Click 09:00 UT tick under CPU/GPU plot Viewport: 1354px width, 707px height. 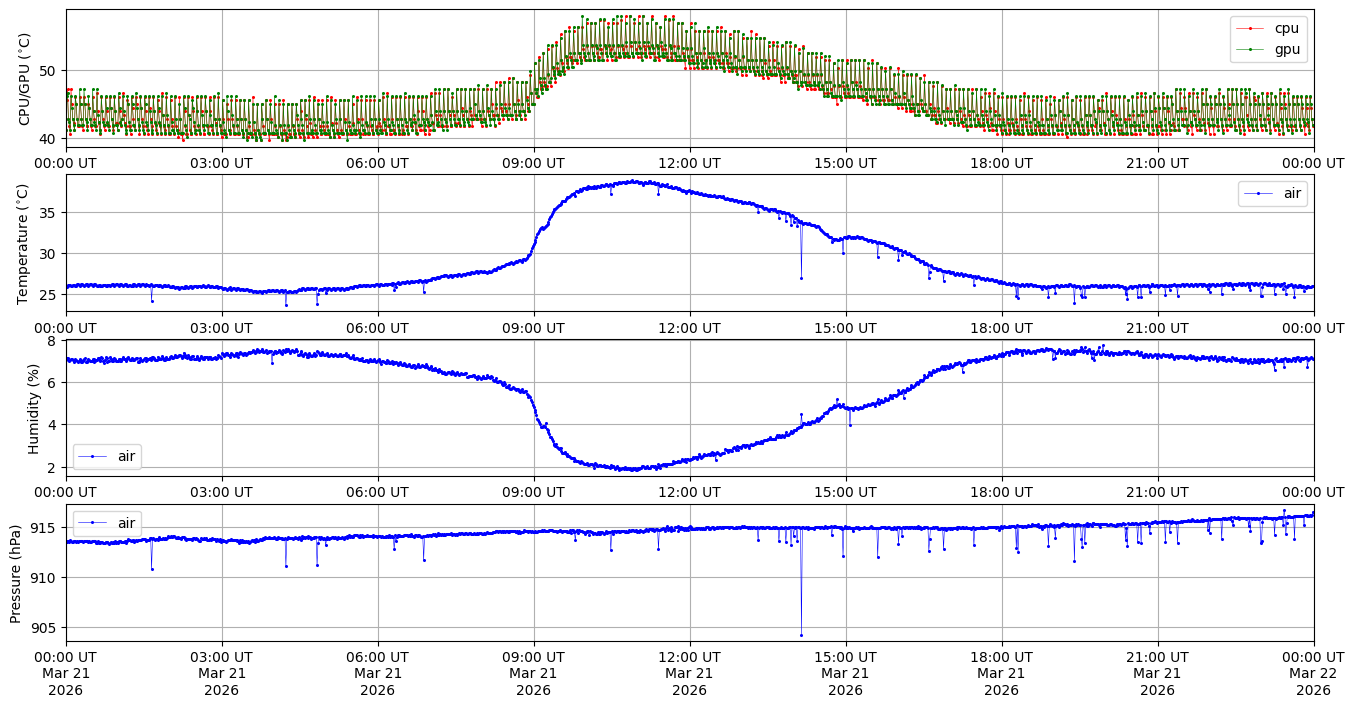tap(533, 163)
